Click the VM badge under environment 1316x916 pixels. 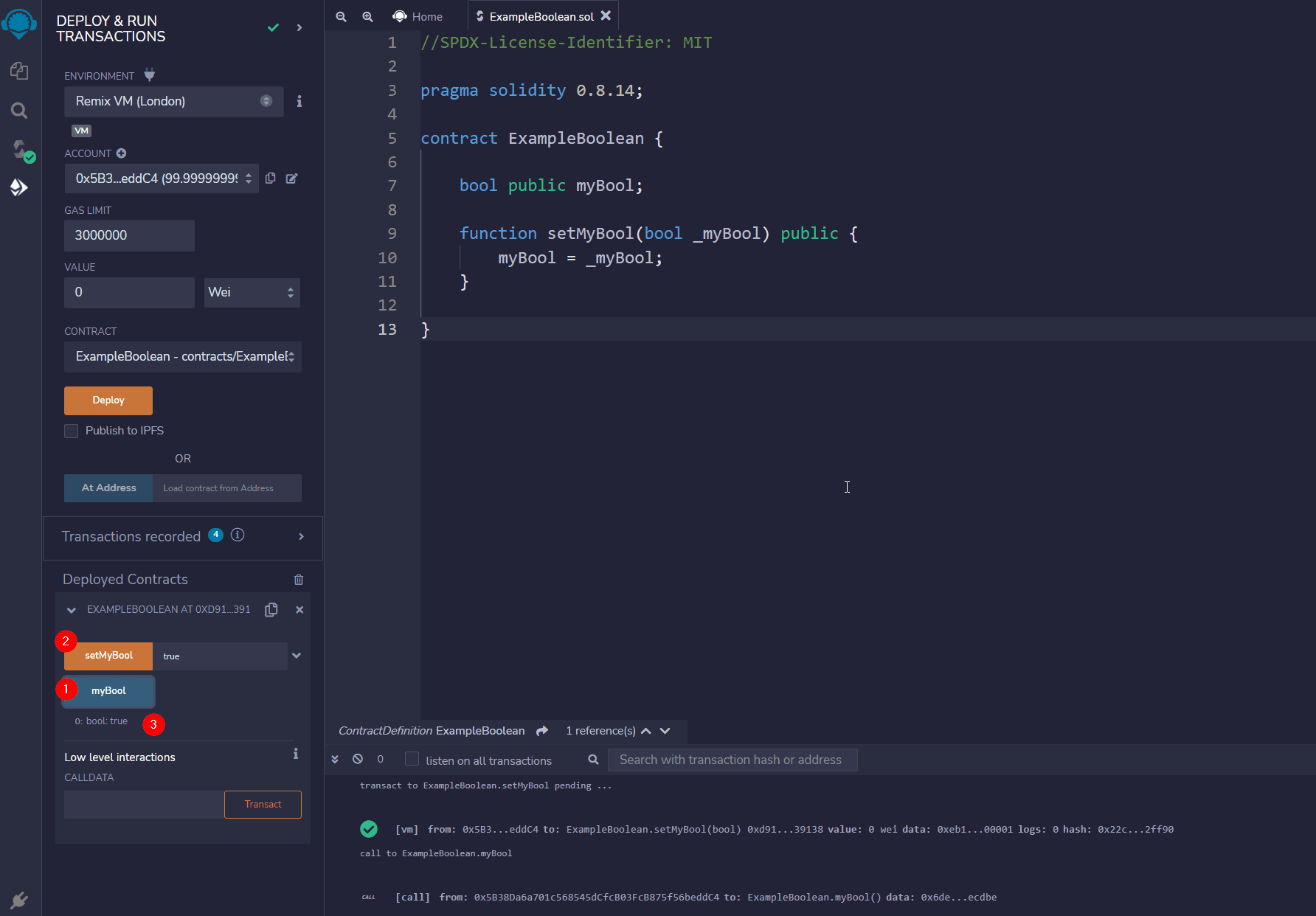tap(81, 131)
